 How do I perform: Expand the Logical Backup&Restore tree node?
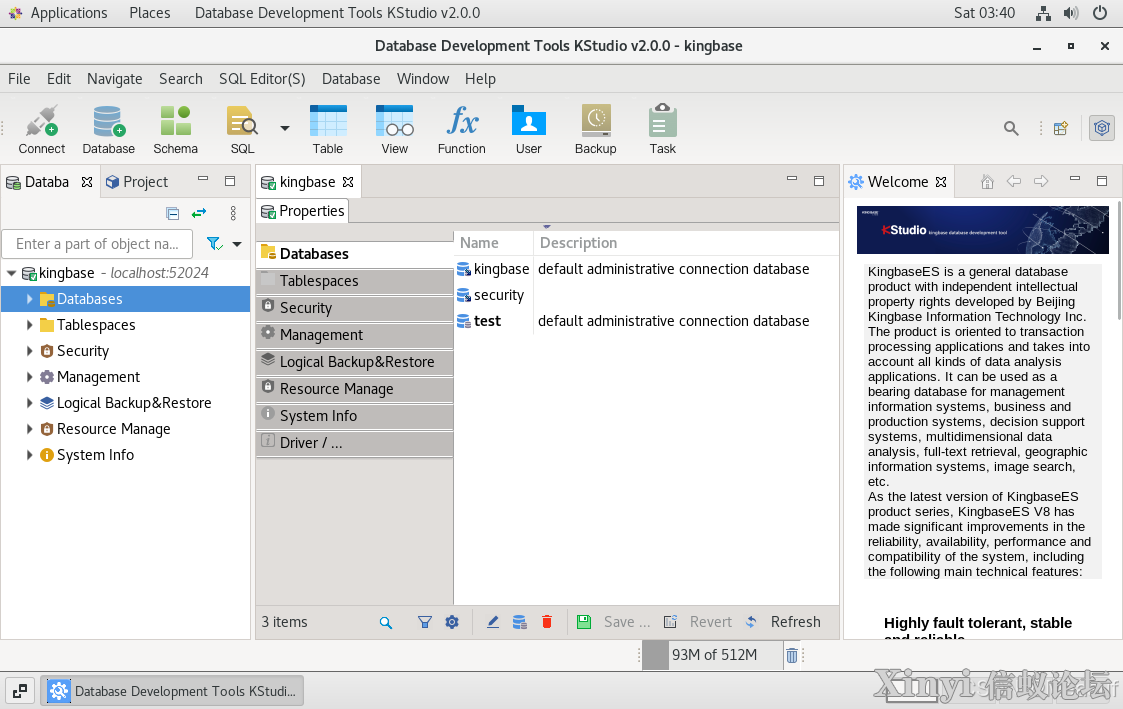(x=29, y=402)
